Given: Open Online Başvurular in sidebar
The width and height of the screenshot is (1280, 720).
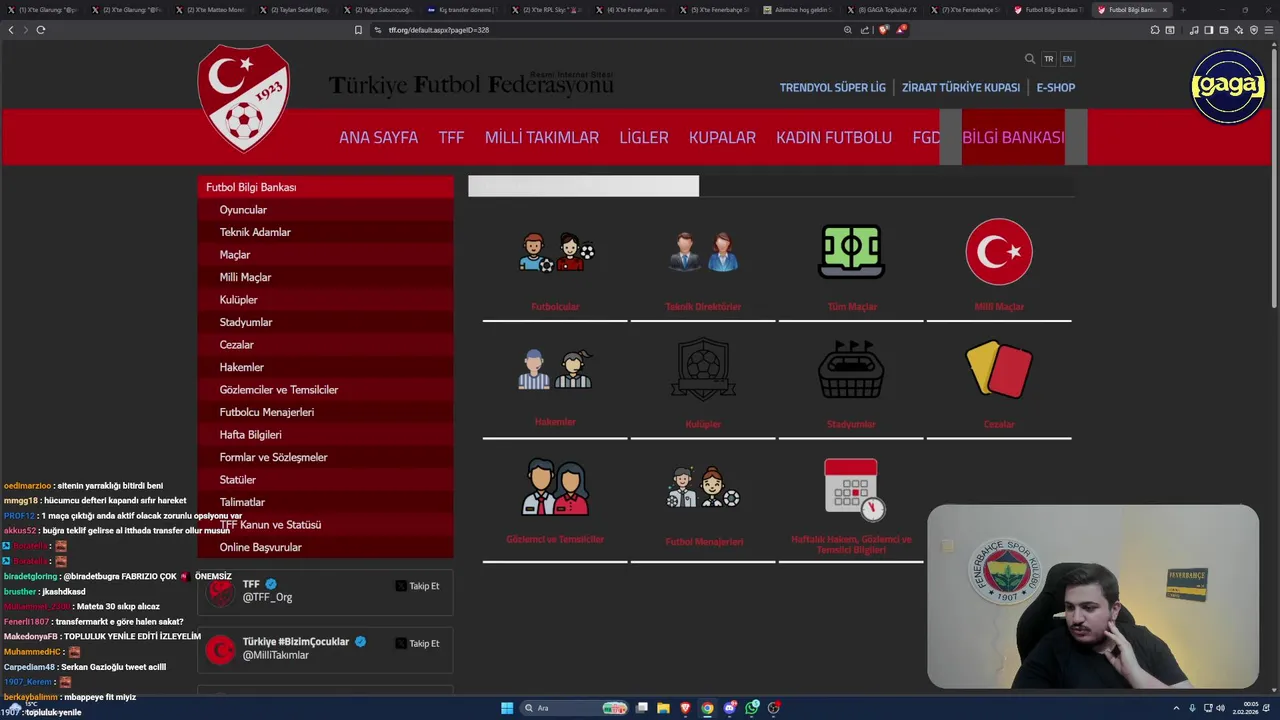Looking at the screenshot, I should click(x=325, y=547).
